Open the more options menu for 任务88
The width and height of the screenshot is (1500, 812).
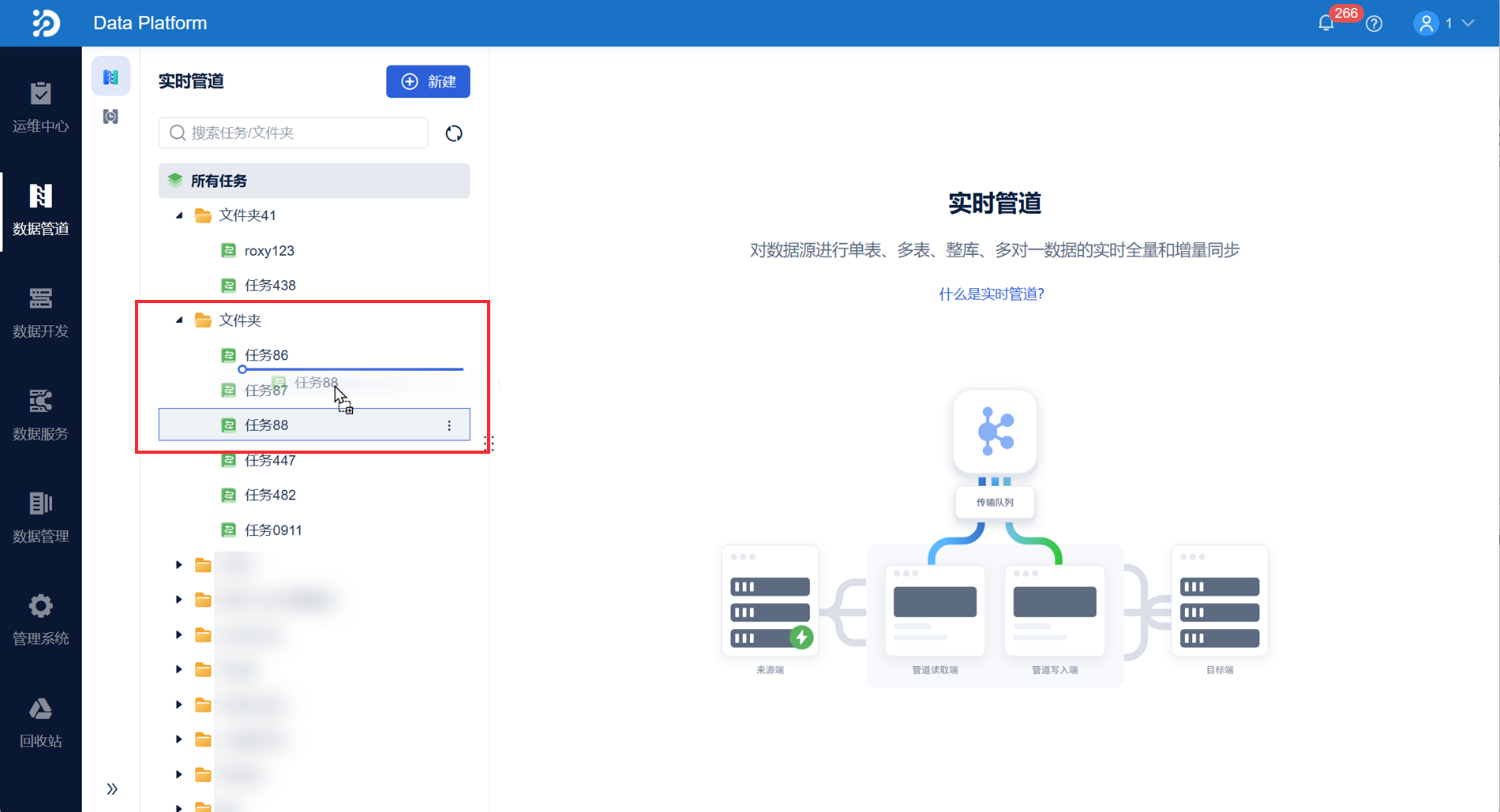(x=449, y=425)
